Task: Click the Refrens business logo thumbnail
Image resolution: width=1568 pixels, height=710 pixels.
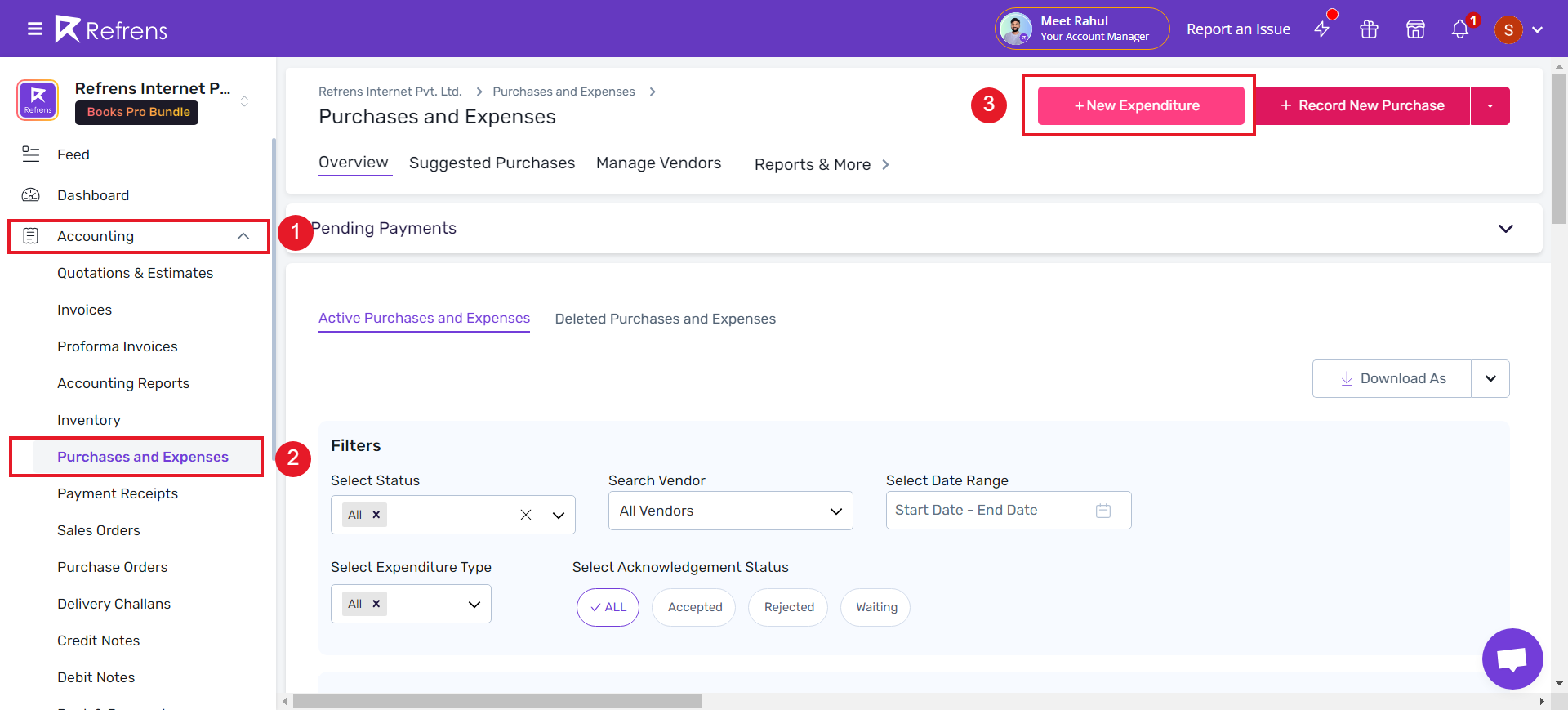Action: coord(38,100)
